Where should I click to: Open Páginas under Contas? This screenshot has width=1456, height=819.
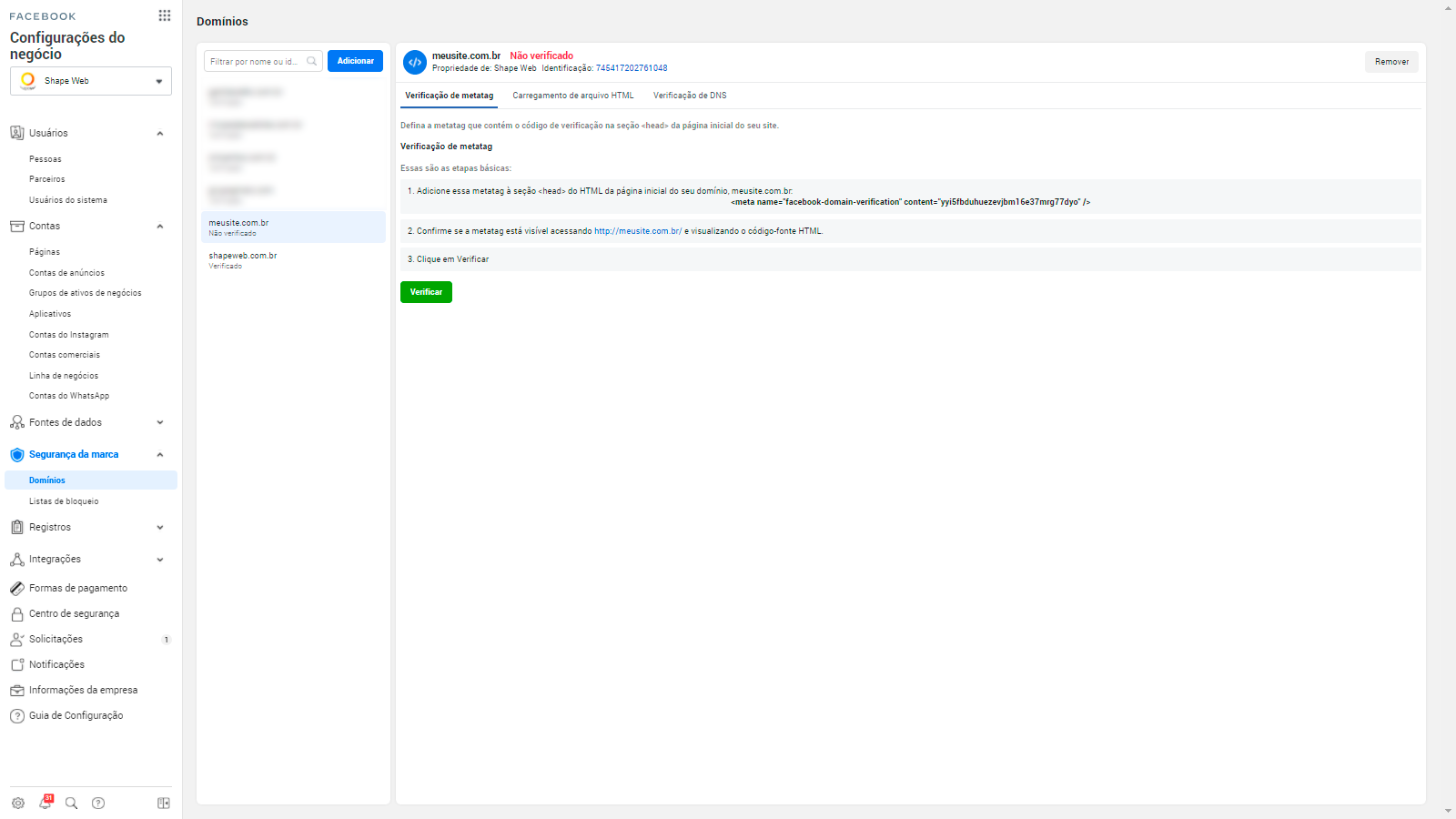click(45, 252)
